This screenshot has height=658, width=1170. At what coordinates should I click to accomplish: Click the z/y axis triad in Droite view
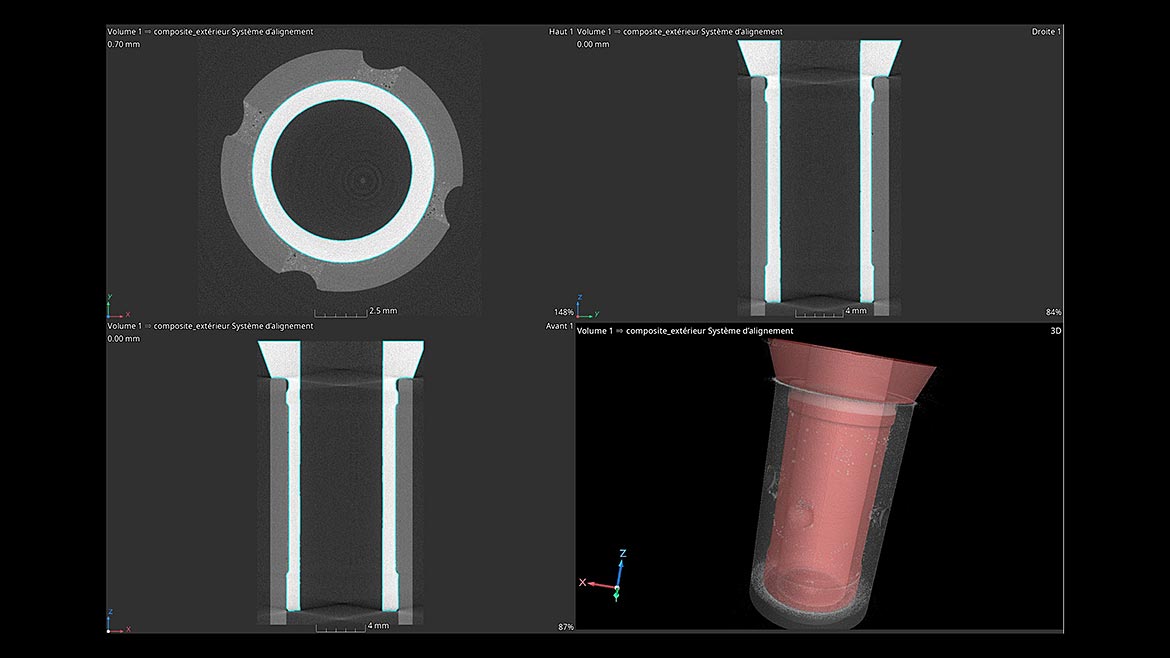point(588,307)
